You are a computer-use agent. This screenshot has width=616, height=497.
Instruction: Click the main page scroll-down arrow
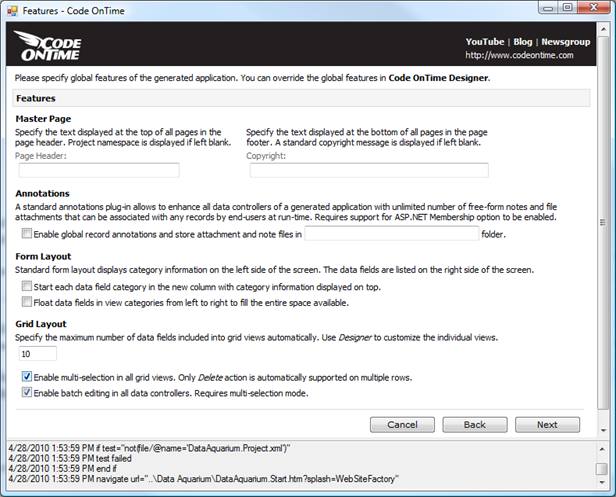click(603, 431)
